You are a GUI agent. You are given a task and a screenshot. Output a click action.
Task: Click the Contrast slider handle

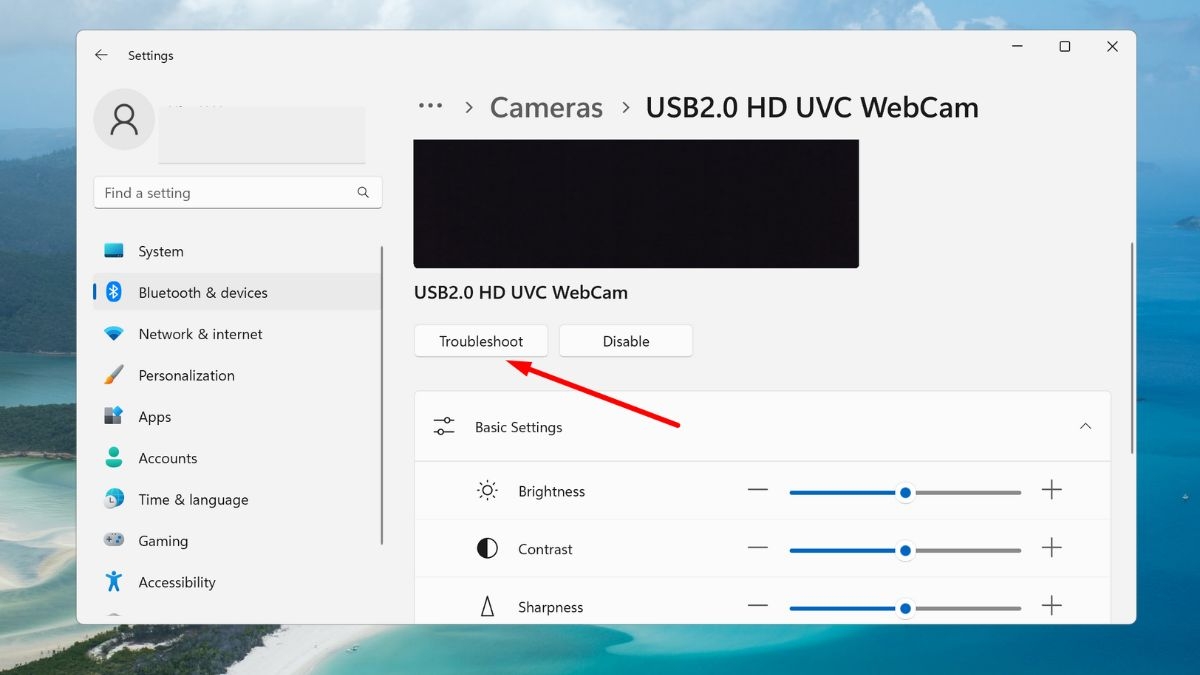(905, 550)
